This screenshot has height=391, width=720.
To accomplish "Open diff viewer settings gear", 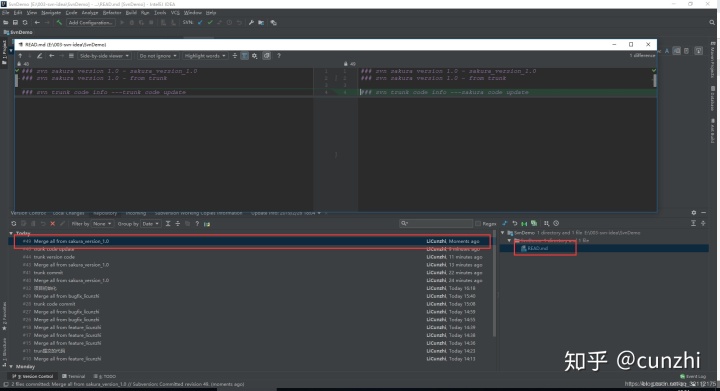I will click(x=254, y=56).
